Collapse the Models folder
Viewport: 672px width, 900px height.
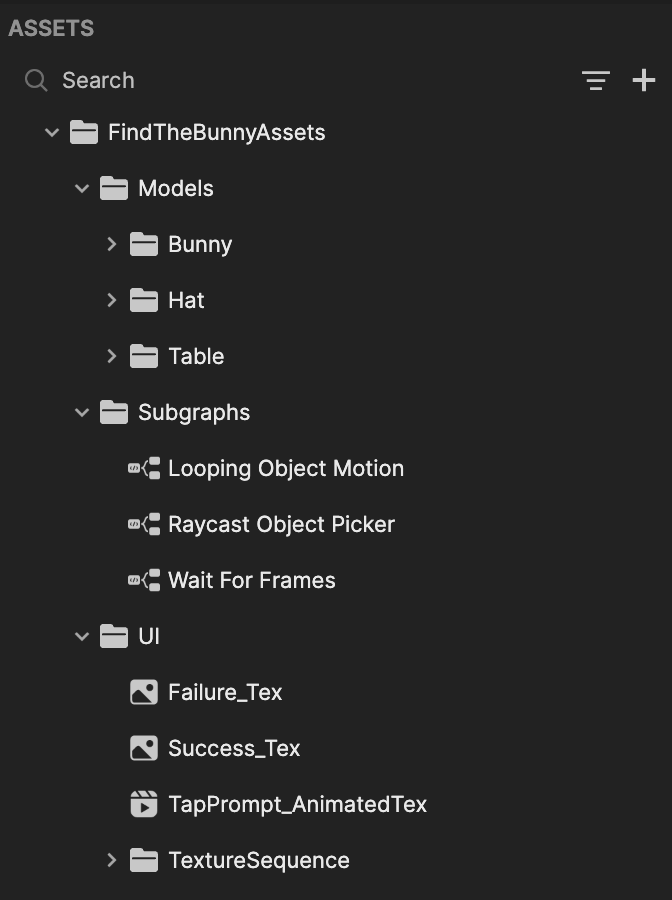82,188
